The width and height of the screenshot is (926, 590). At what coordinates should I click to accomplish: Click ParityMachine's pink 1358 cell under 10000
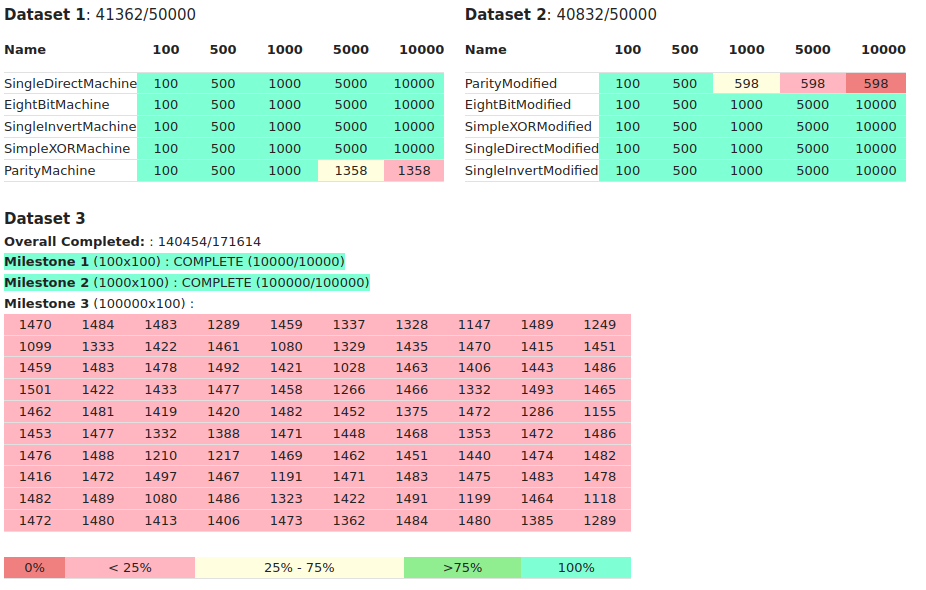point(414,171)
